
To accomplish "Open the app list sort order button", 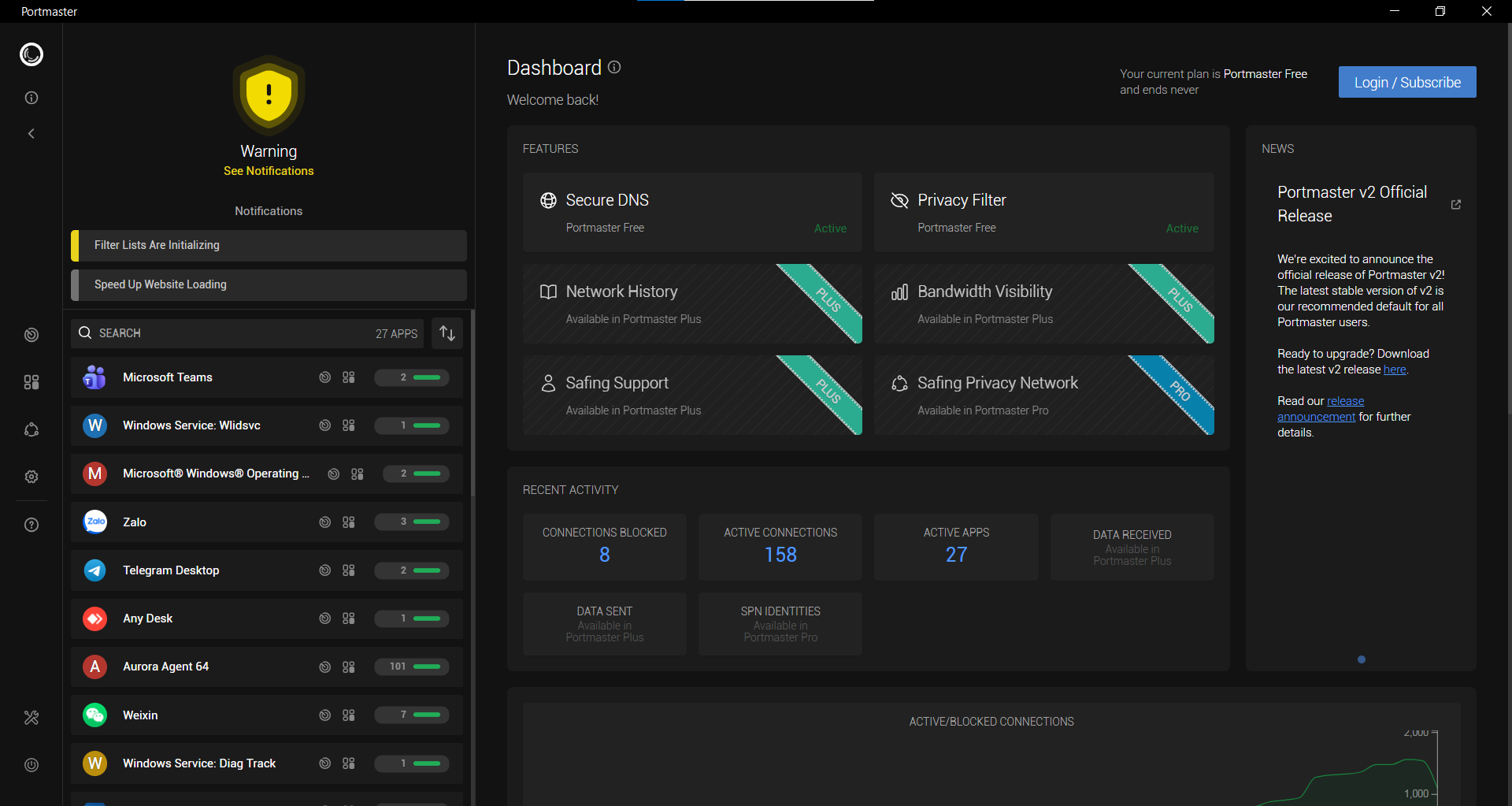I will (447, 333).
